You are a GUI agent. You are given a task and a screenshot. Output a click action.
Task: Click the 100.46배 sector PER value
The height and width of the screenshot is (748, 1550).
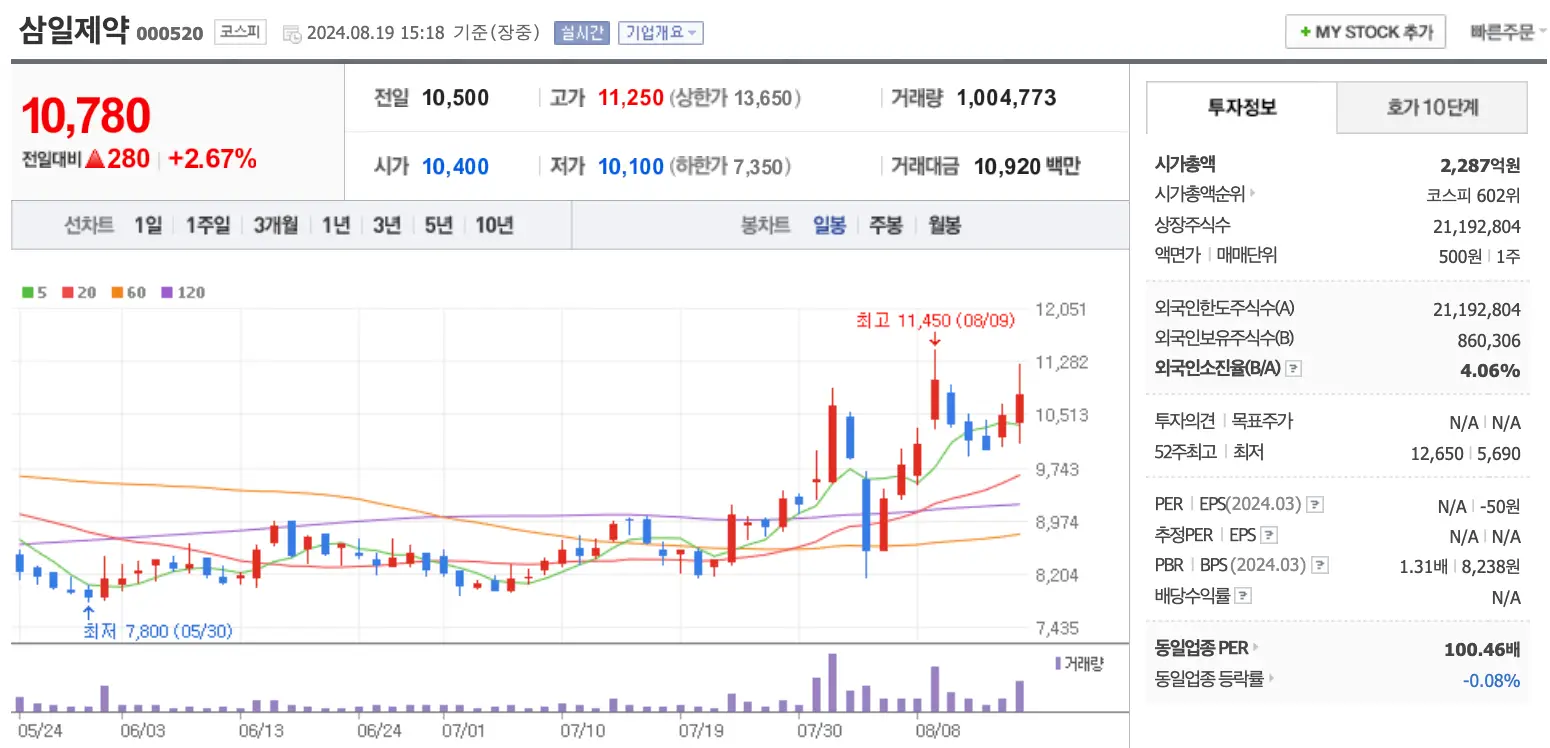click(1482, 650)
